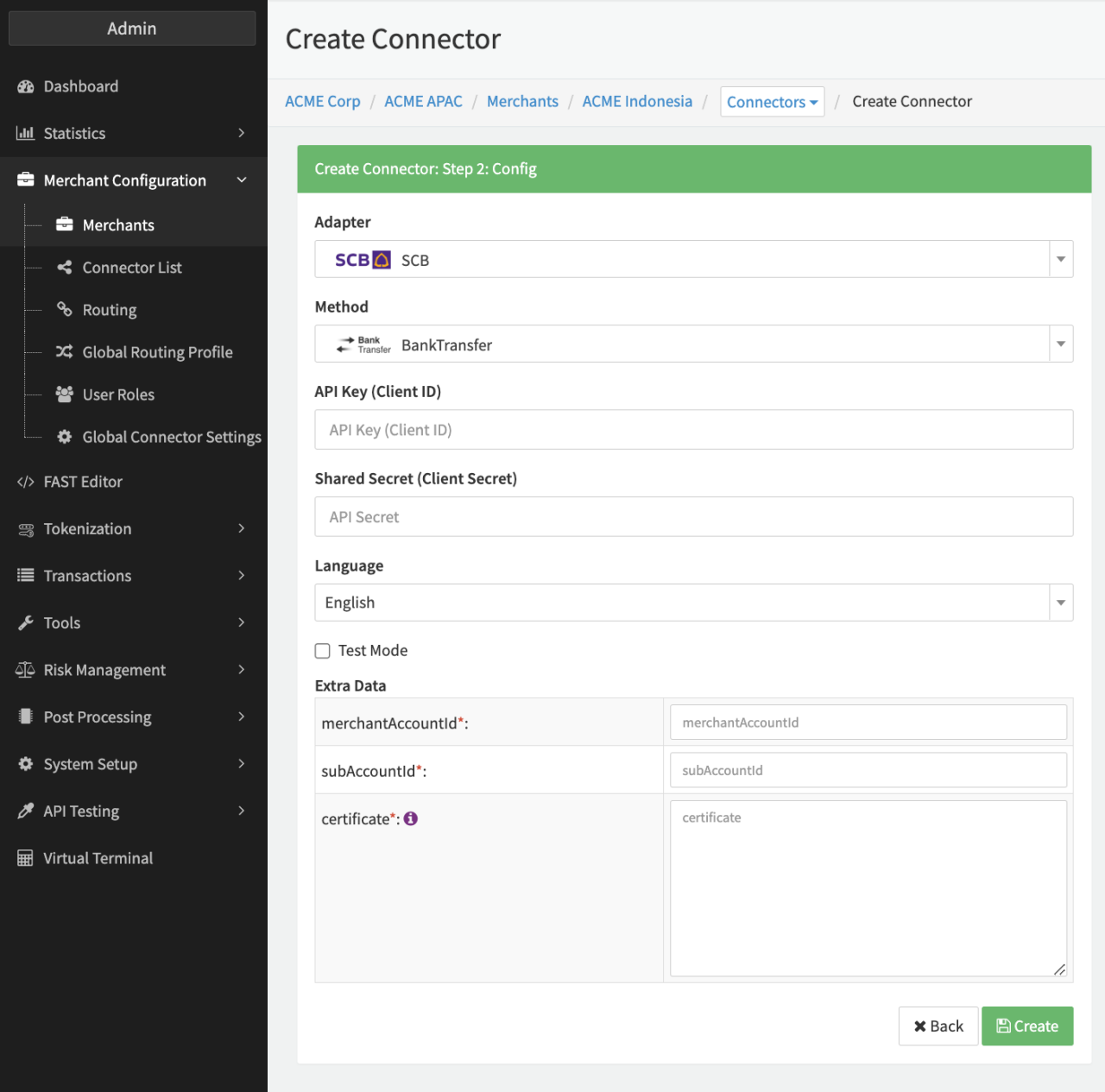Viewport: 1105px width, 1092px height.
Task: Expand the Transactions menu item
Action: pyautogui.click(x=132, y=576)
